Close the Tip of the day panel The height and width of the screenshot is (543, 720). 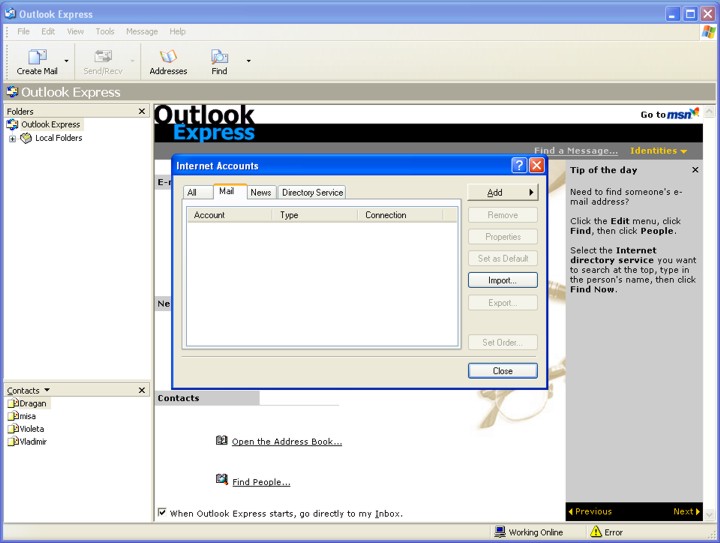click(695, 170)
